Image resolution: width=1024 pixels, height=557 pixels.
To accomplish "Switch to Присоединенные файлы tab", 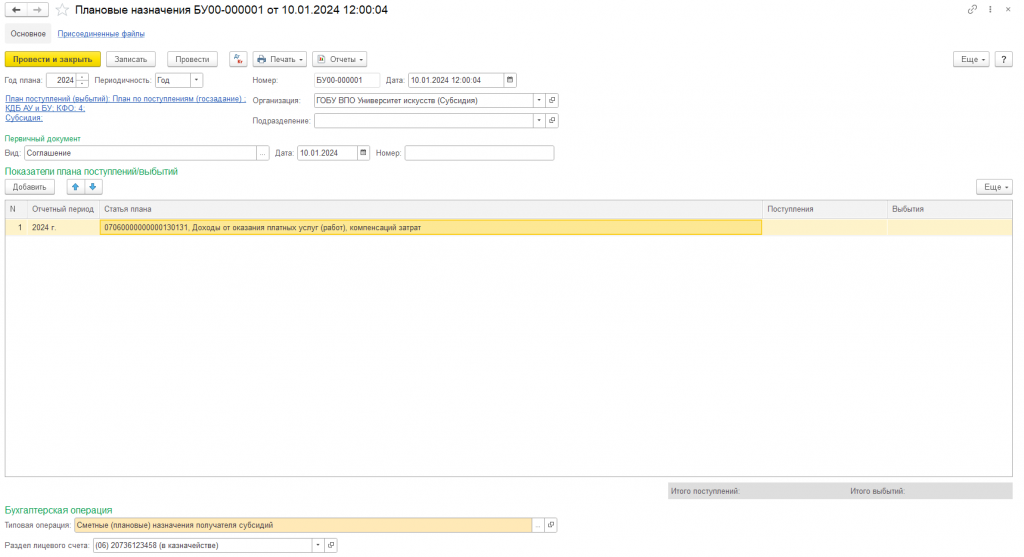I will [x=101, y=34].
